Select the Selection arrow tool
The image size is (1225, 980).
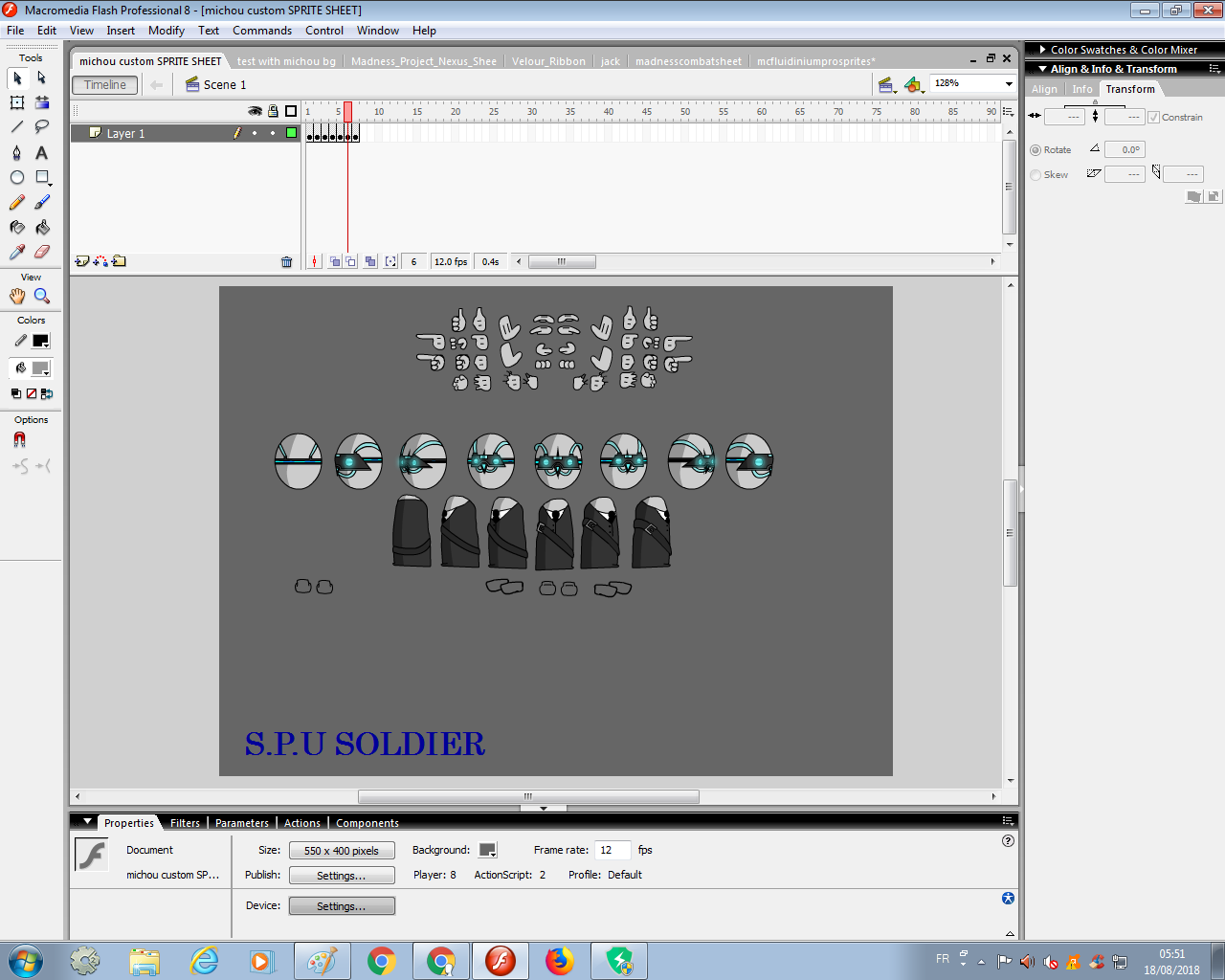(17, 78)
